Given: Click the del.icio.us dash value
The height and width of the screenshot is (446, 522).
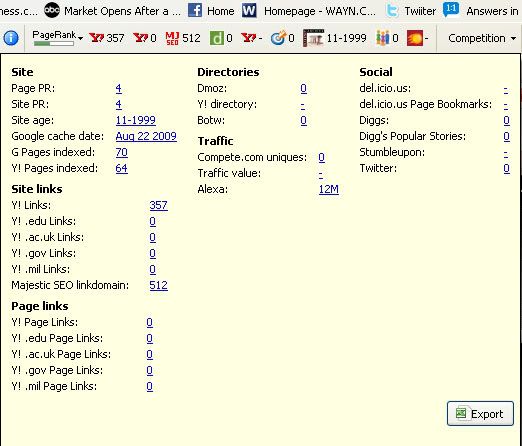Looking at the screenshot, I should (506, 89).
